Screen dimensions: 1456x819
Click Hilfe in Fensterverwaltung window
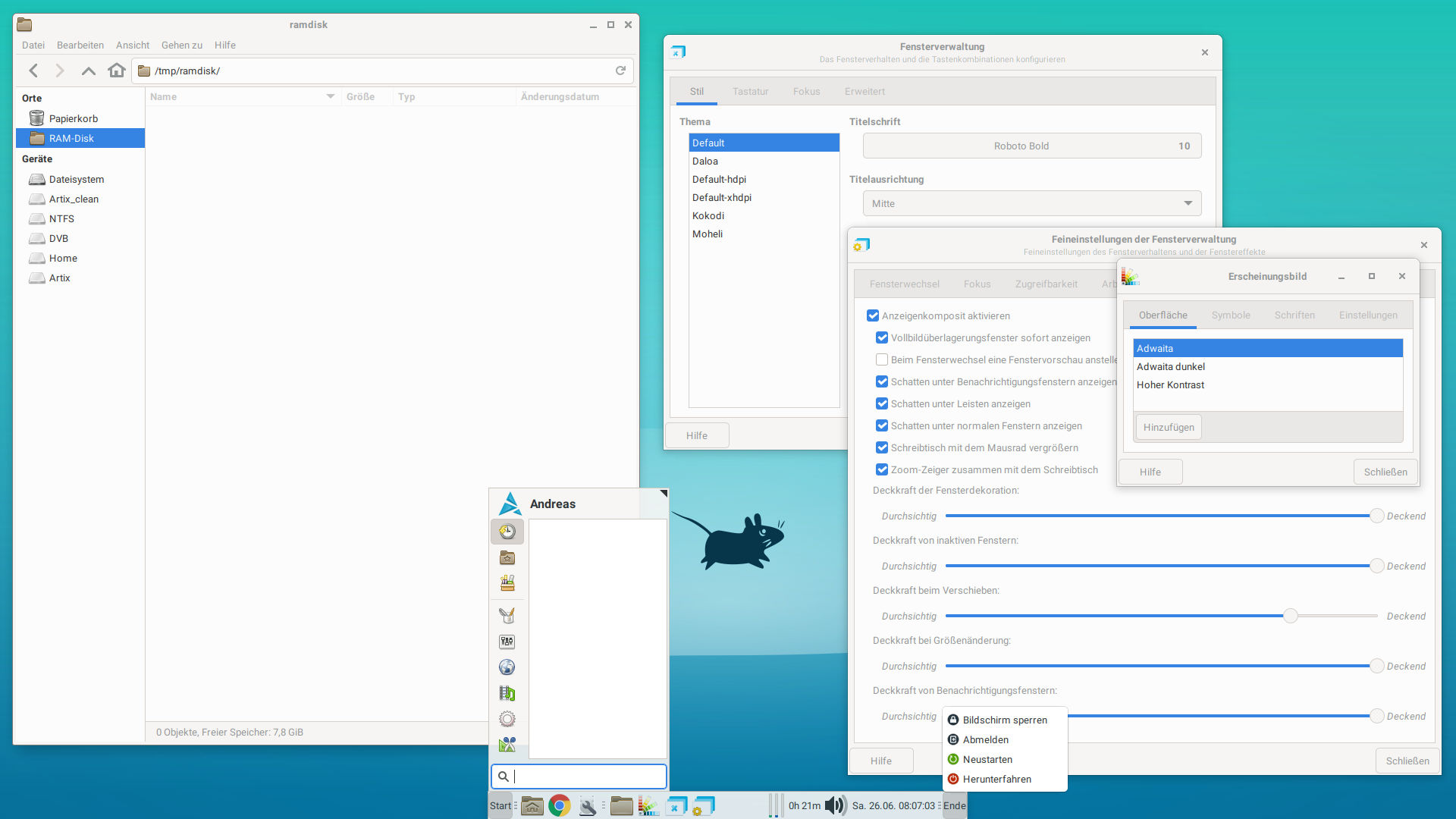[x=697, y=435]
